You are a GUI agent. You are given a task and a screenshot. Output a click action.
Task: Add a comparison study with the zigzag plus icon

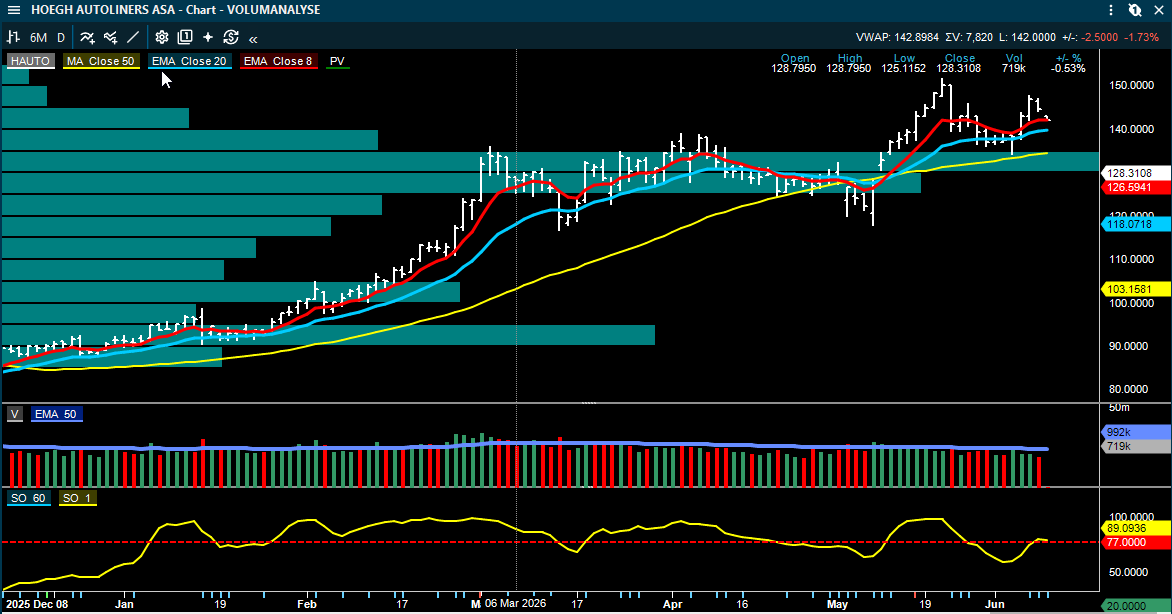(111, 37)
